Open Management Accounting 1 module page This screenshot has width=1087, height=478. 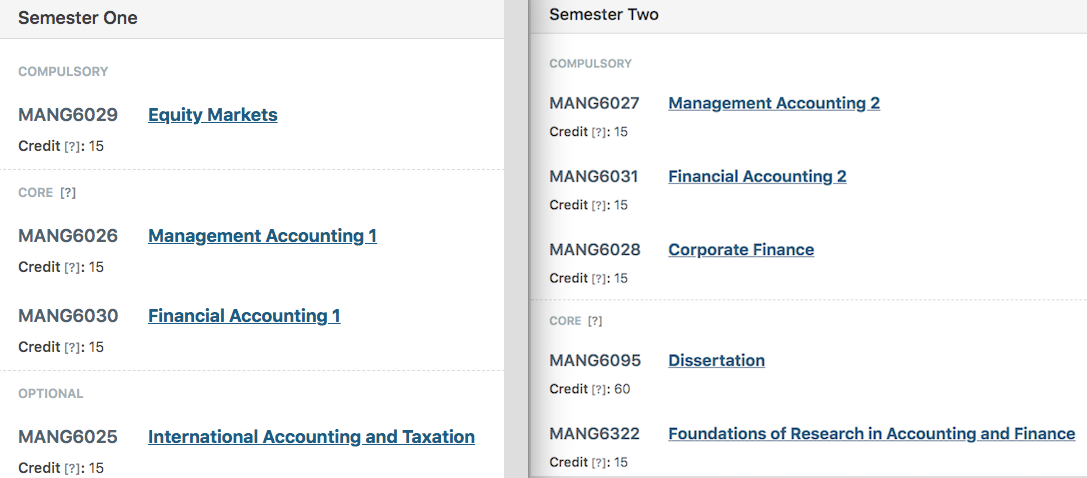coord(262,236)
